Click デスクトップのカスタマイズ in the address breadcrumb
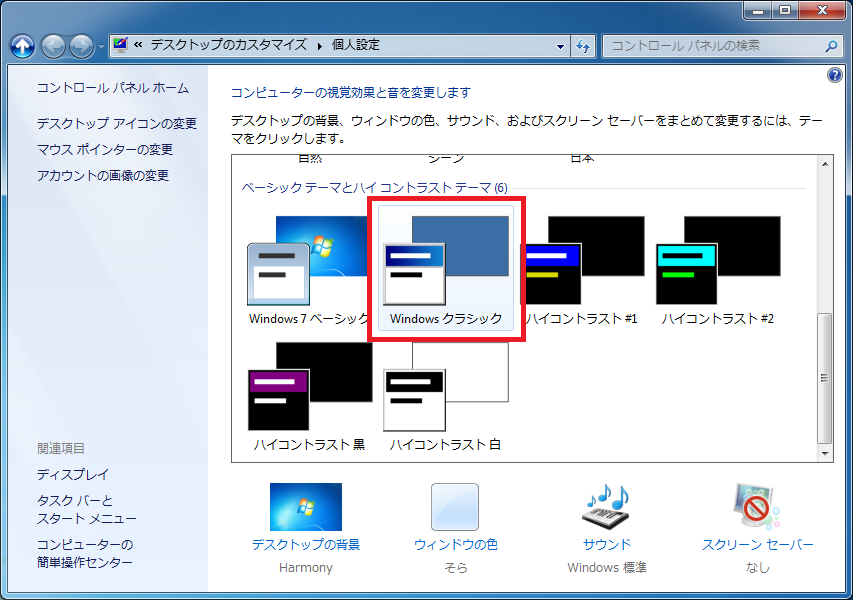This screenshot has width=853, height=600. pyautogui.click(x=228, y=45)
